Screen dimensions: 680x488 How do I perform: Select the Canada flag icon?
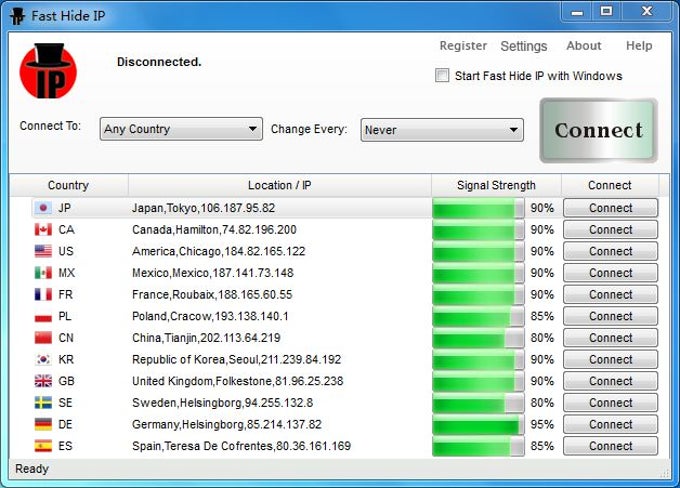pos(43,229)
